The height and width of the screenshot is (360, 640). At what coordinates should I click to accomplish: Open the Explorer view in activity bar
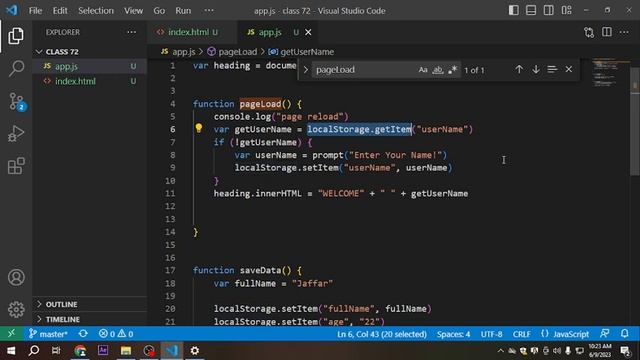pos(16,36)
